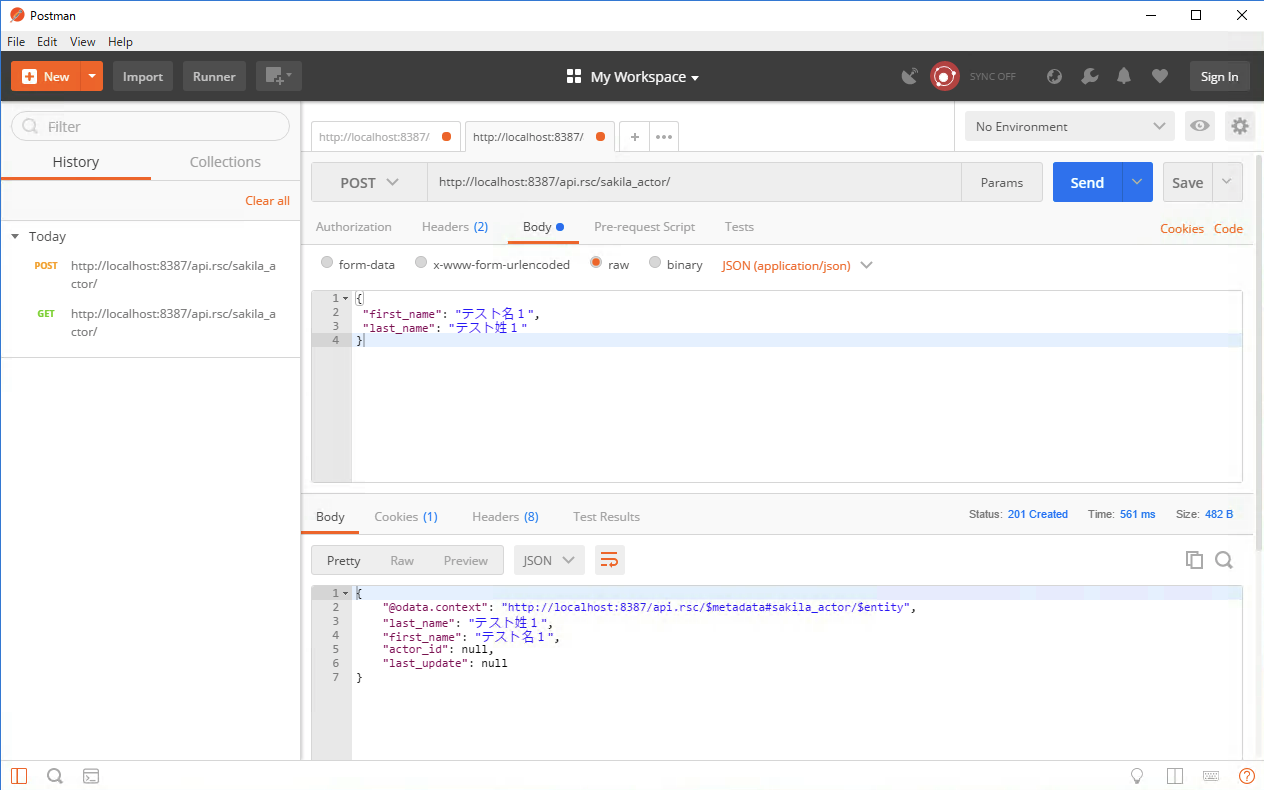Switch response view to Preview
The height and width of the screenshot is (790, 1264).
coord(466,560)
